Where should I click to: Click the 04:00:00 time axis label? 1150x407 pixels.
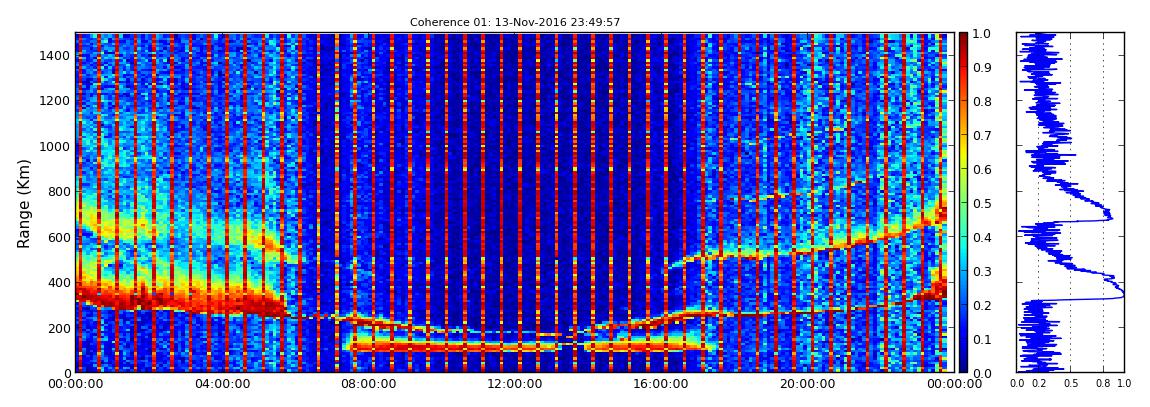pyautogui.click(x=221, y=384)
